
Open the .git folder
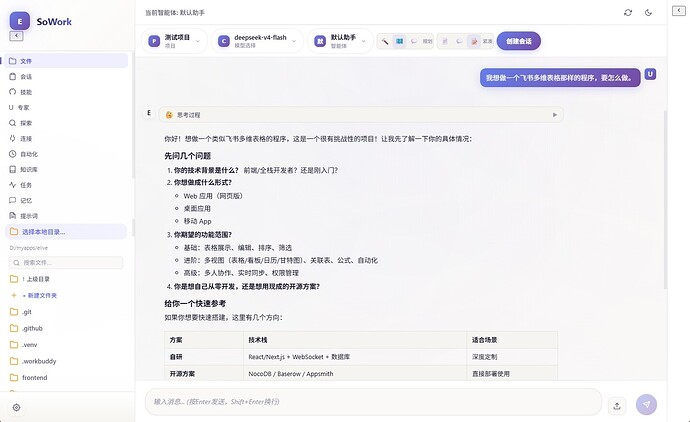coord(66,312)
